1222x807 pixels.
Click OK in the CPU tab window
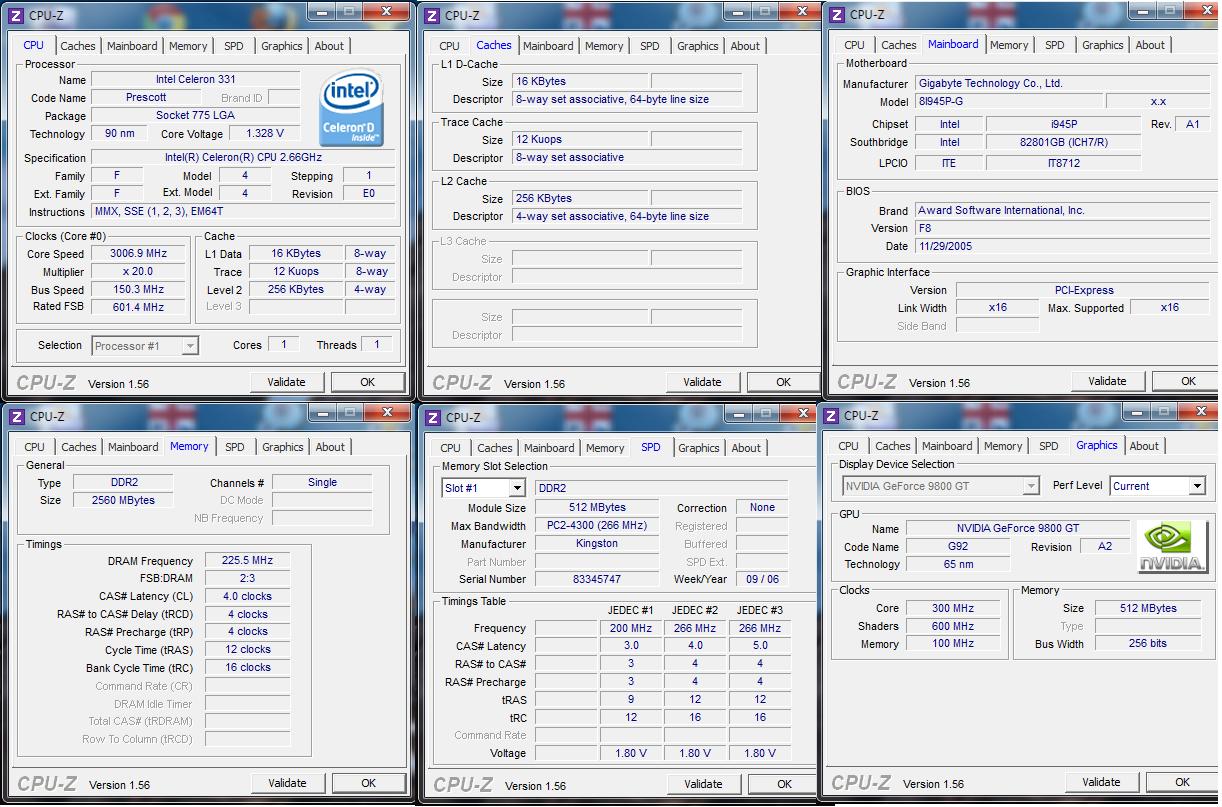tap(367, 382)
